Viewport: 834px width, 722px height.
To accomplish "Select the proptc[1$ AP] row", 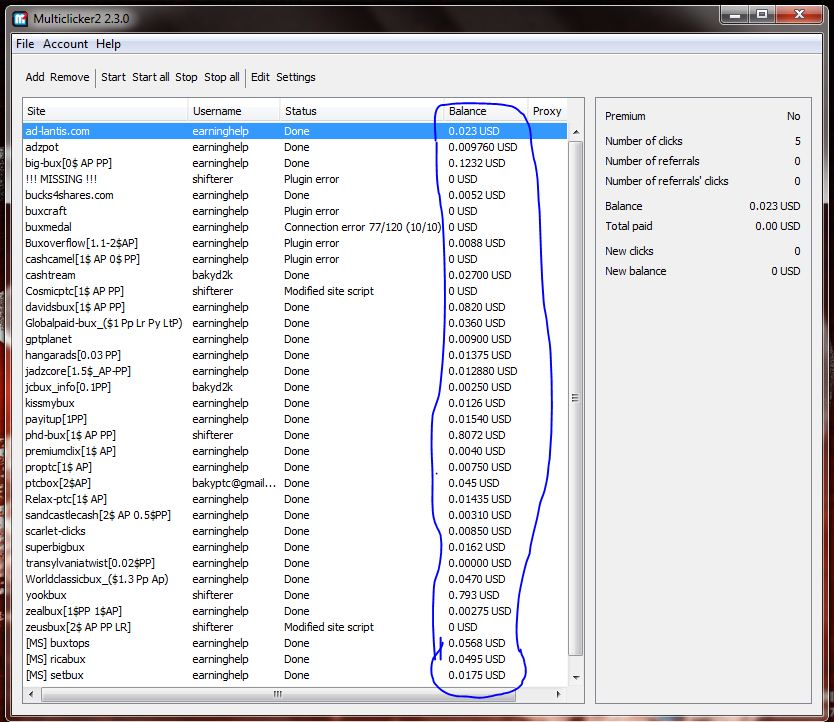I will 295,467.
